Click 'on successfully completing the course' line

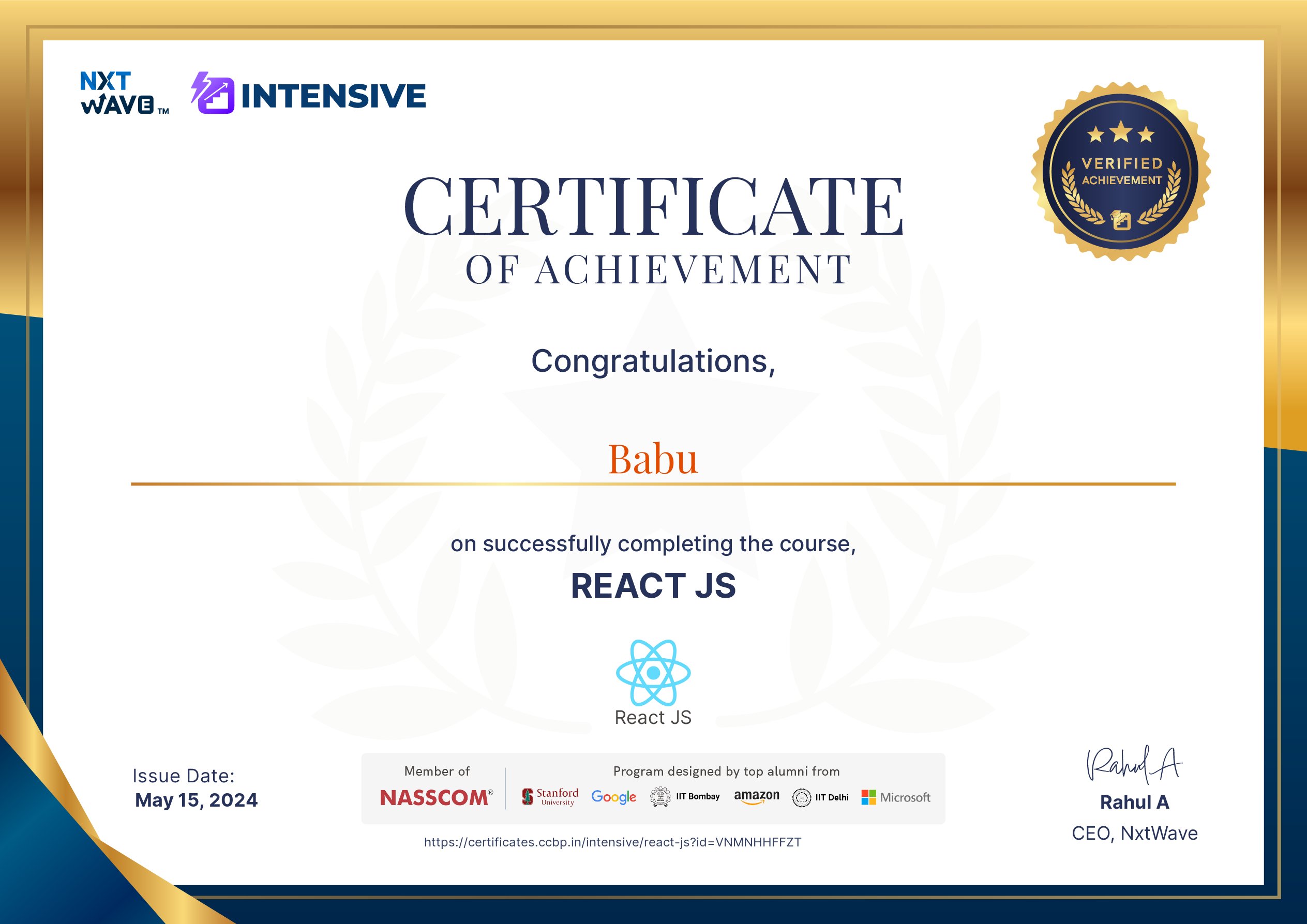653,544
